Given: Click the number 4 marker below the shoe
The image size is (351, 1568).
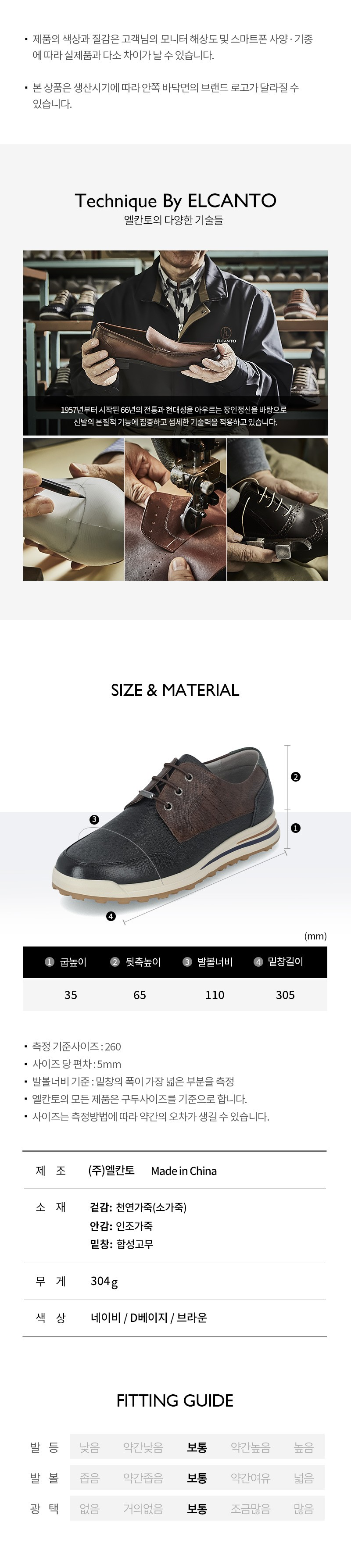Looking at the screenshot, I should point(110,916).
